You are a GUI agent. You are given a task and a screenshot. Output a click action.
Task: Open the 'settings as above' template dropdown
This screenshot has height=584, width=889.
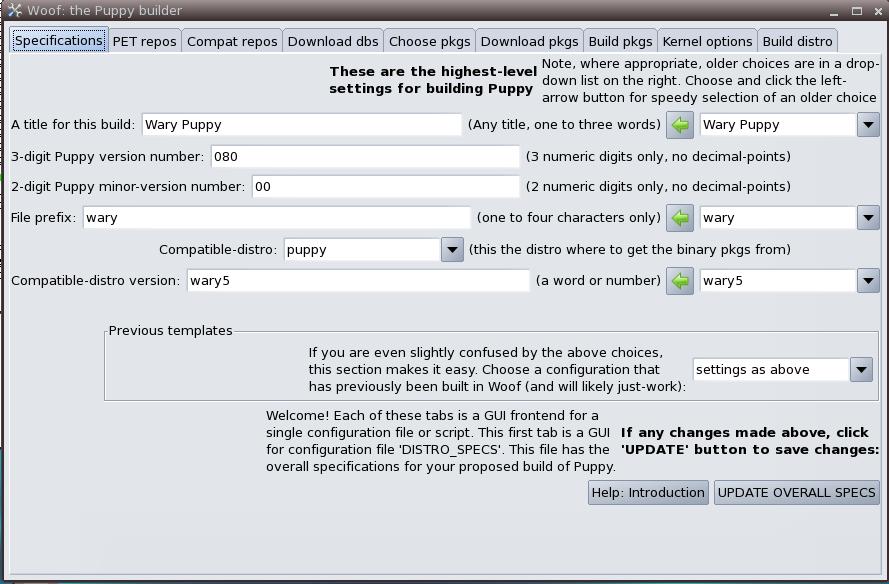point(860,370)
